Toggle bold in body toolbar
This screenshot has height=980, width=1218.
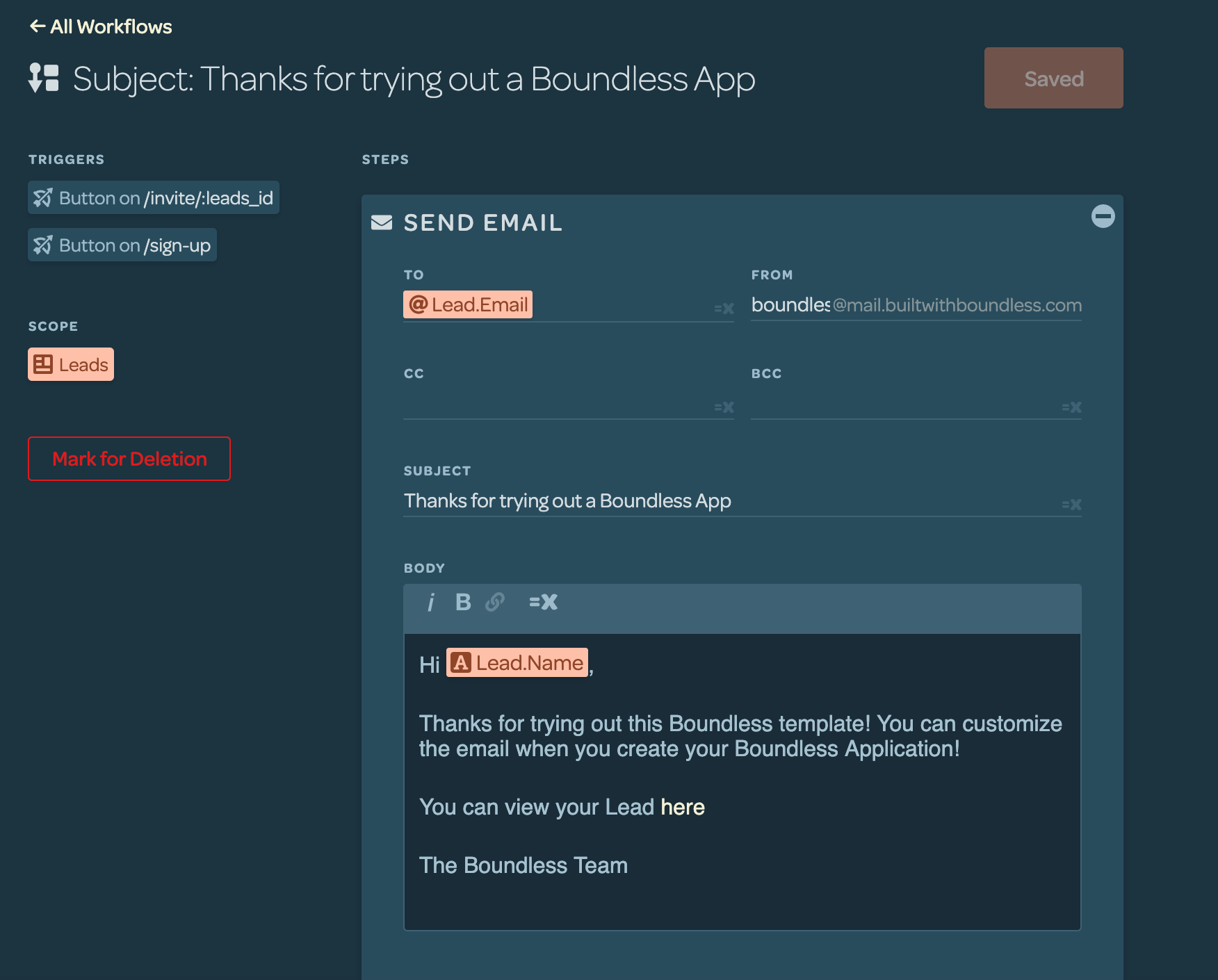463,602
